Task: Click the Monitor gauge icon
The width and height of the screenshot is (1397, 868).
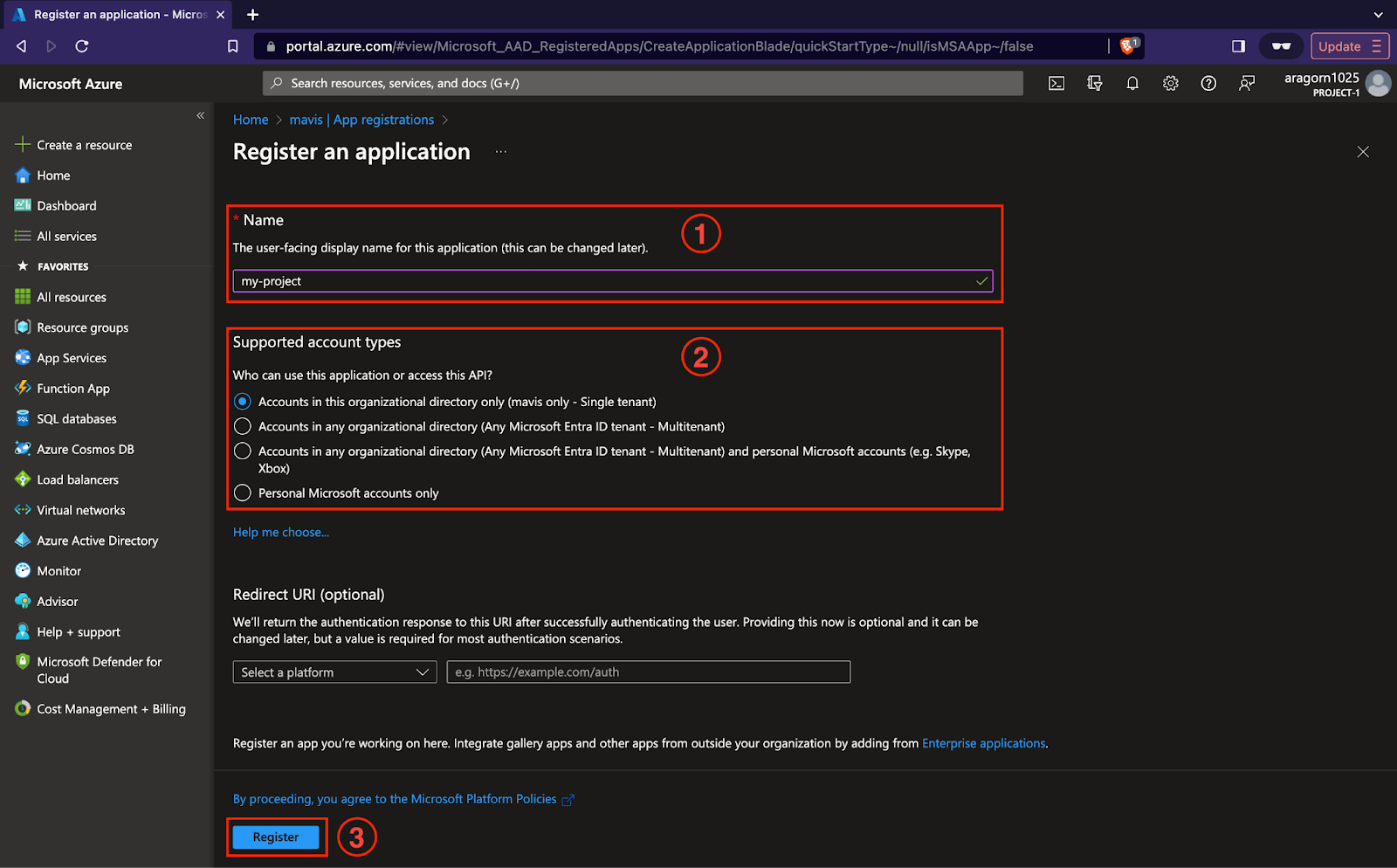Action: click(x=23, y=570)
